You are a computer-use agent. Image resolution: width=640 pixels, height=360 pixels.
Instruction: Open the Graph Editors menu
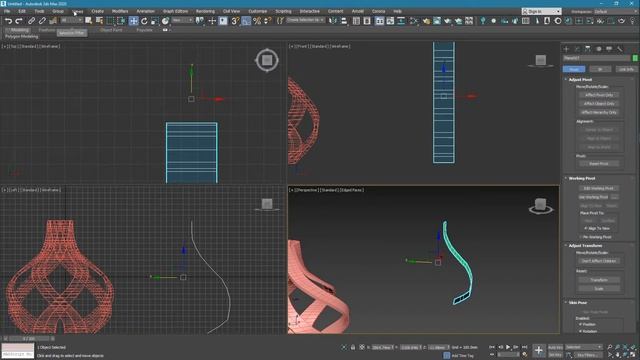(x=176, y=11)
